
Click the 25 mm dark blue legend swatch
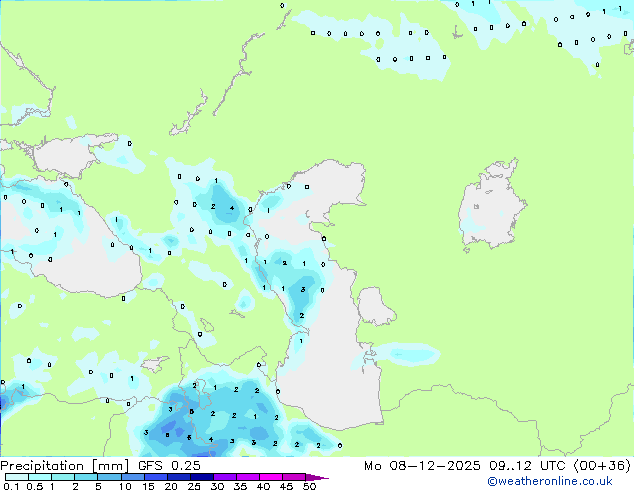(202, 477)
